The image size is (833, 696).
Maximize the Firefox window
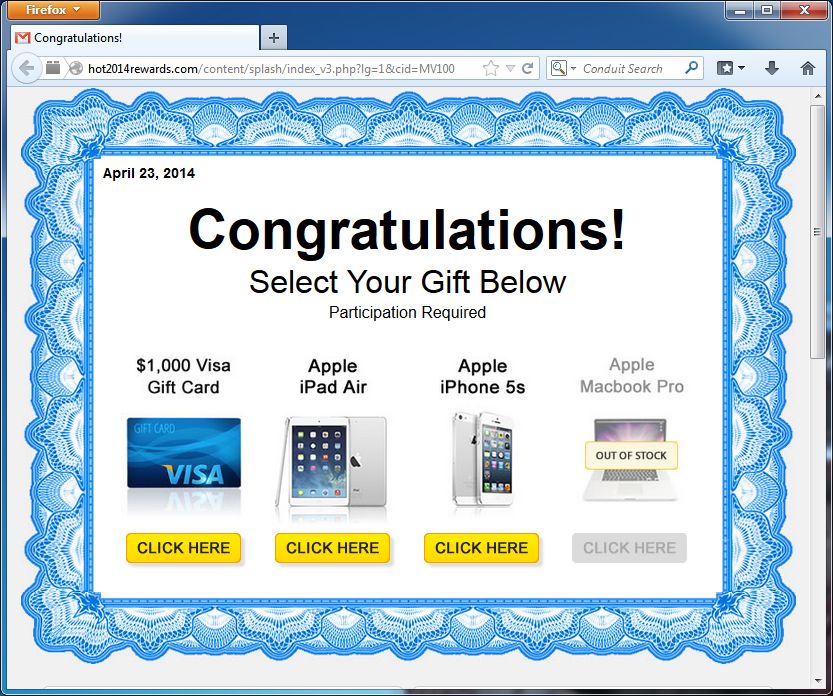[x=767, y=10]
